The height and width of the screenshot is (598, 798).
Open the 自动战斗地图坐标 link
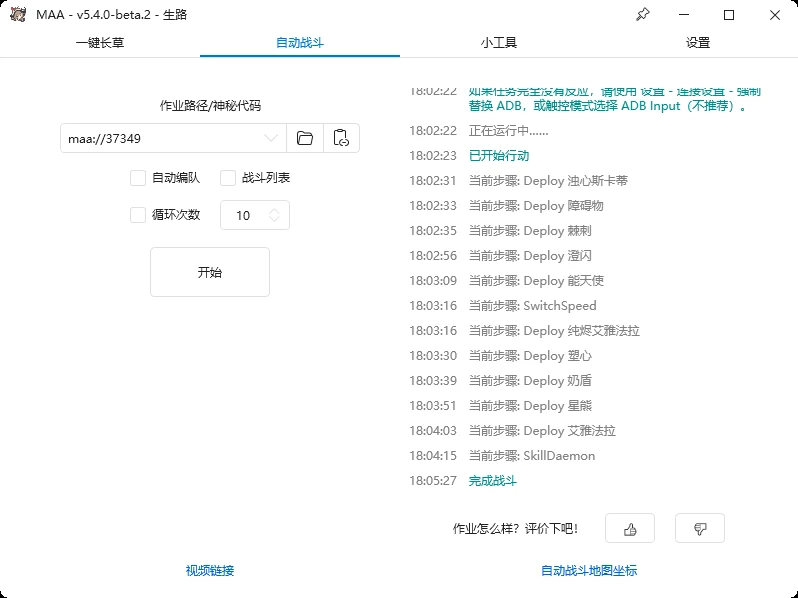point(589,571)
